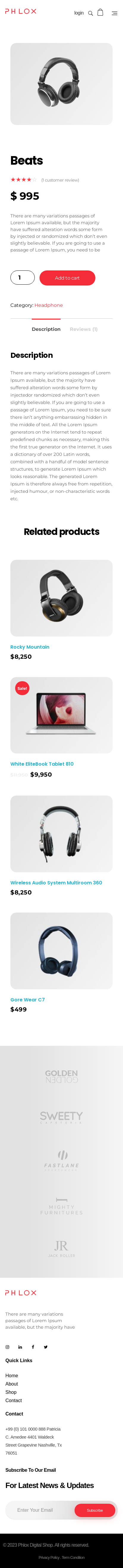Viewport: 123px width, 1568px height.
Task: Click the product quantity input field
Action: coord(23,278)
